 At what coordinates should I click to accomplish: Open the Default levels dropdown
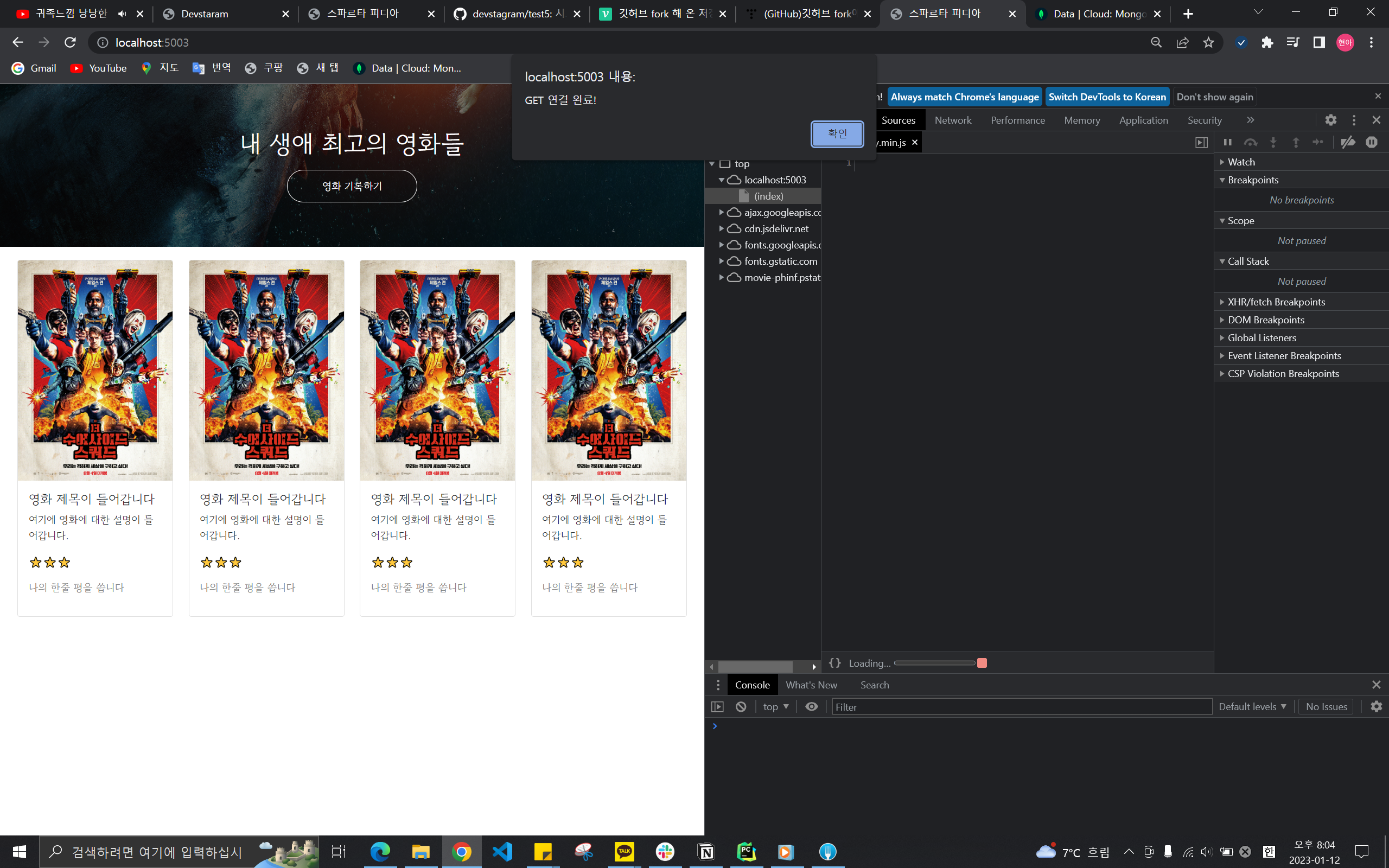pyautogui.click(x=1252, y=707)
